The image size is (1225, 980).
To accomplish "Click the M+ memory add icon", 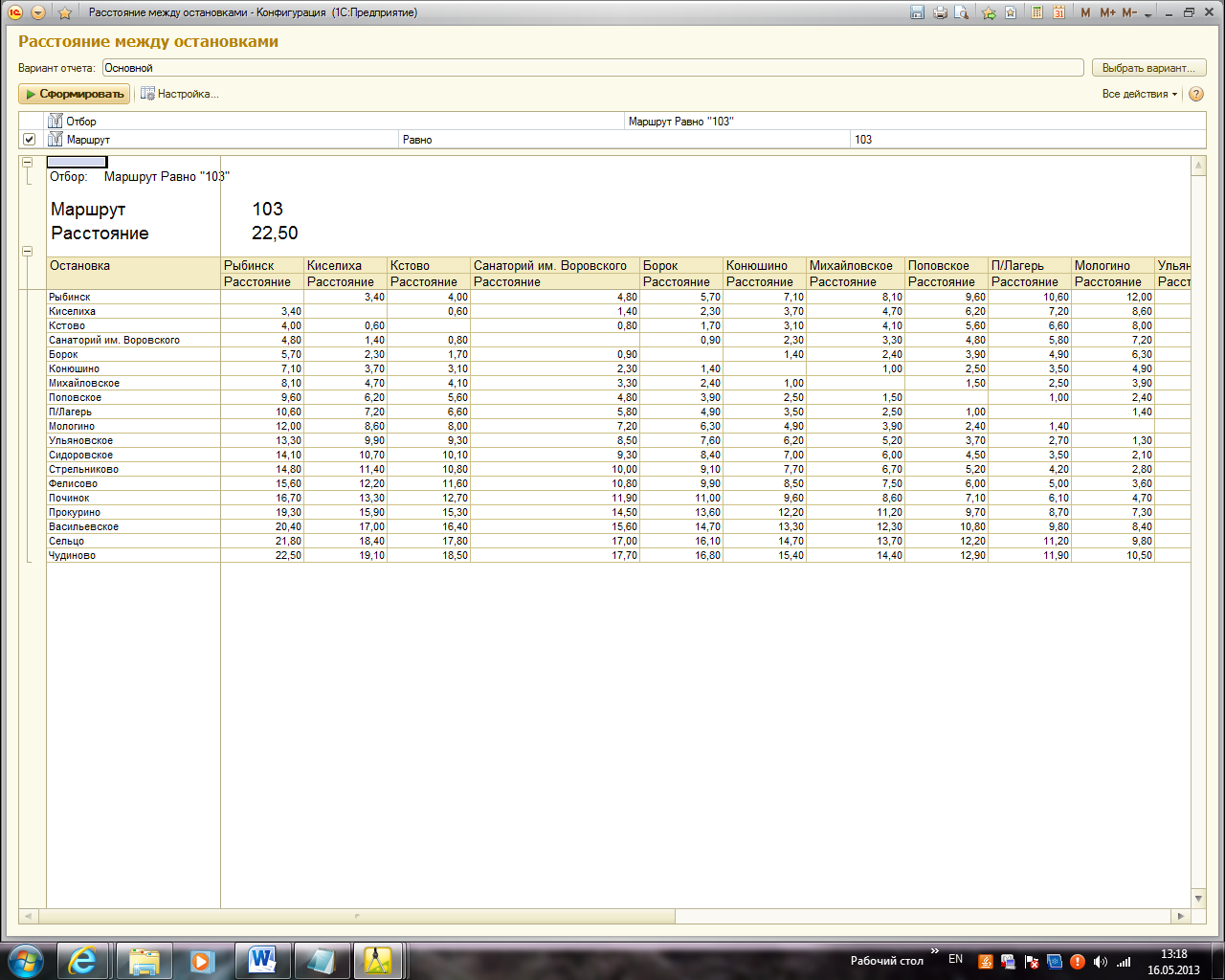I will (1108, 12).
